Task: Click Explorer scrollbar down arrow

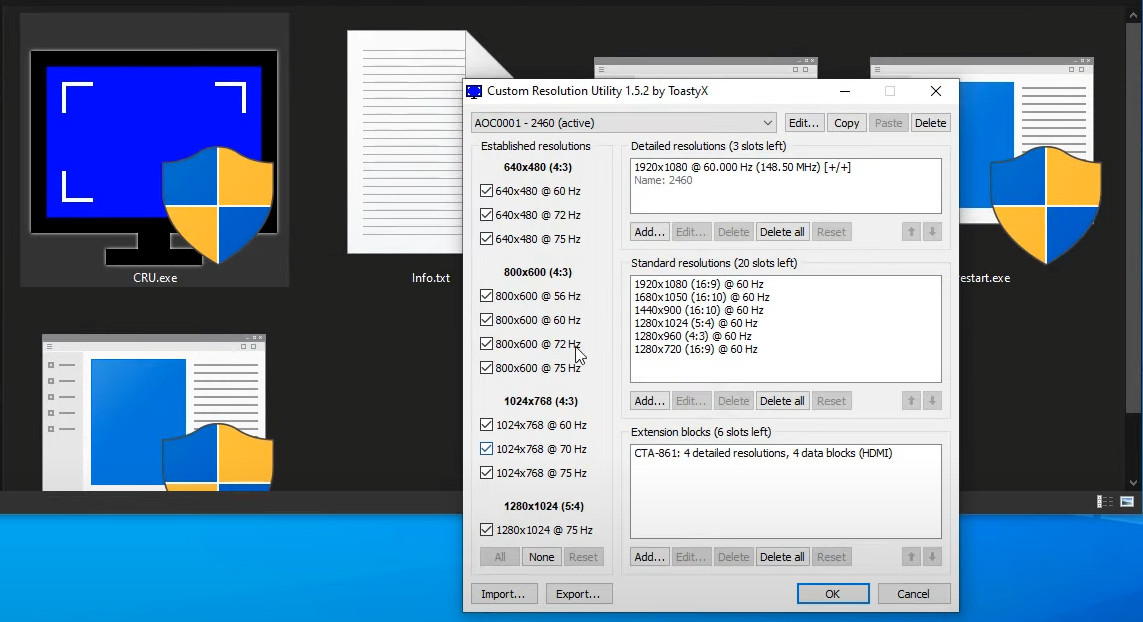Action: click(x=1134, y=483)
